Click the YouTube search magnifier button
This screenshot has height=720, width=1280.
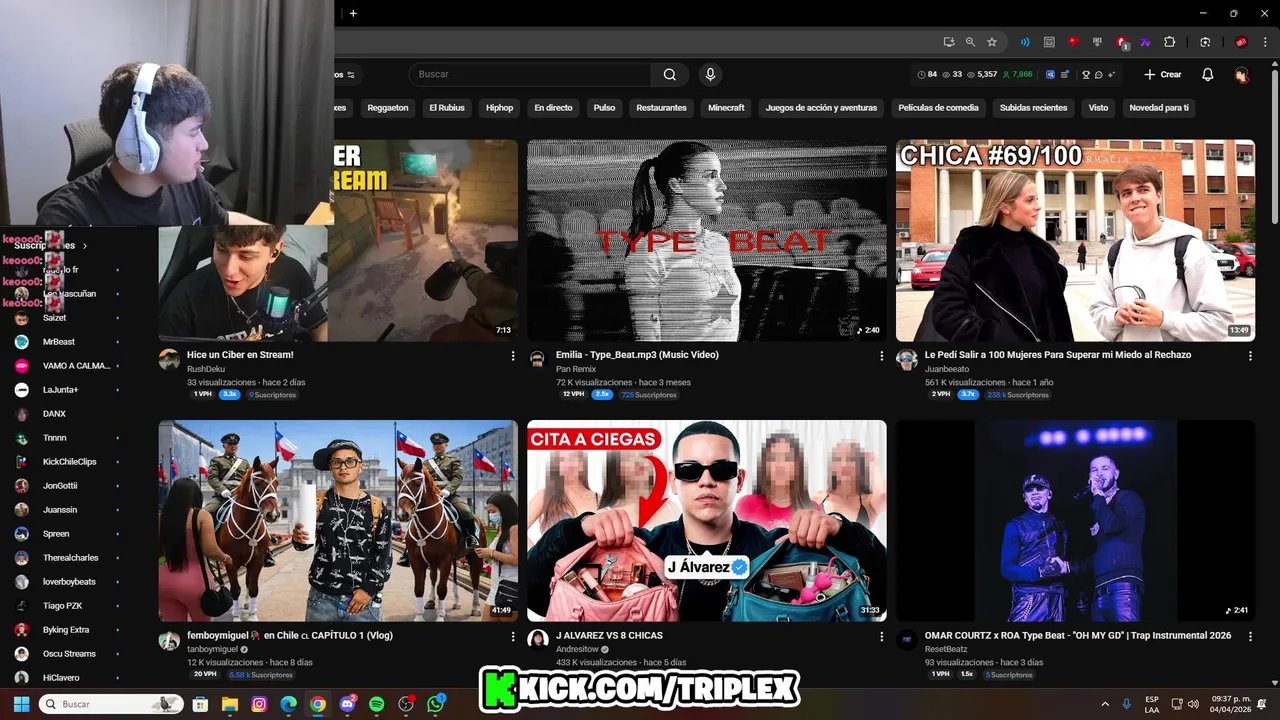[x=670, y=74]
